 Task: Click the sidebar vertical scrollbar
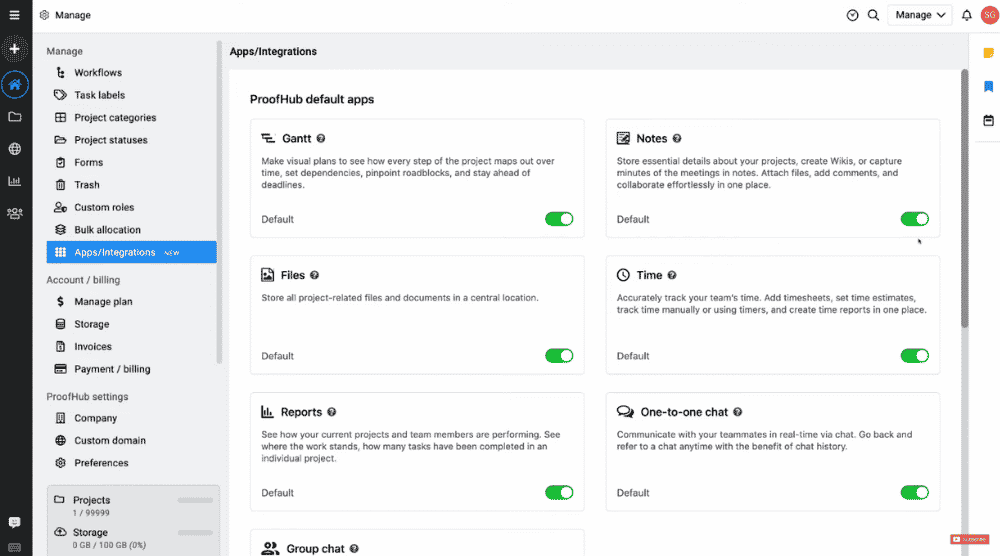pyautogui.click(x=219, y=203)
